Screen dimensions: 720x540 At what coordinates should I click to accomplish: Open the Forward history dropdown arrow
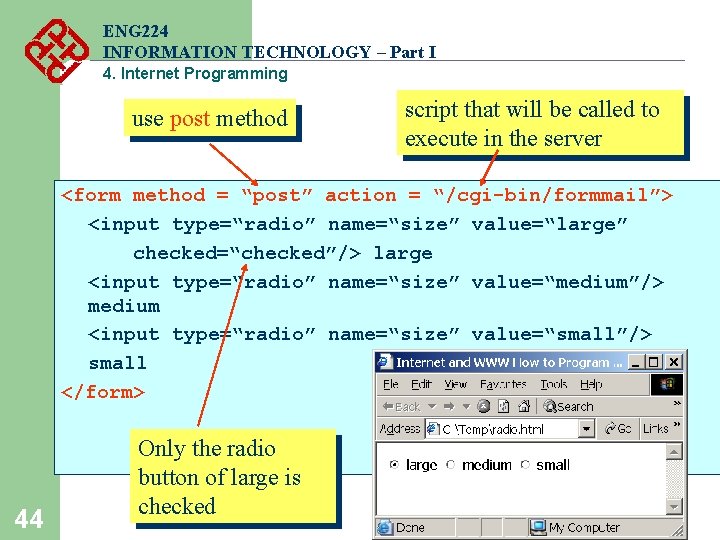[x=467, y=406]
